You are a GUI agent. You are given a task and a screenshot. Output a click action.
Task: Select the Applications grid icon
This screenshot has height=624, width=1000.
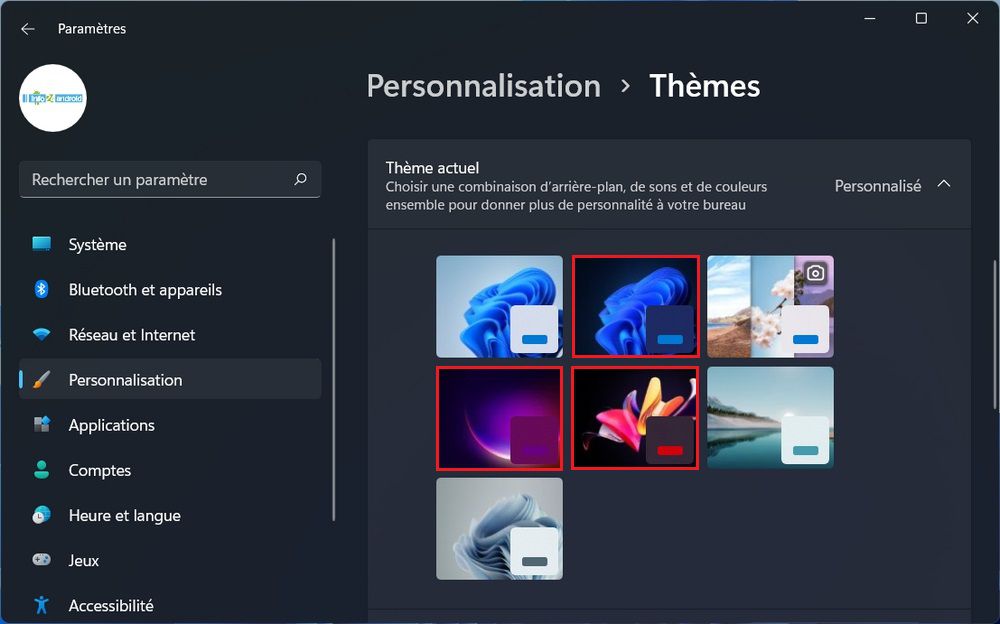coord(41,424)
